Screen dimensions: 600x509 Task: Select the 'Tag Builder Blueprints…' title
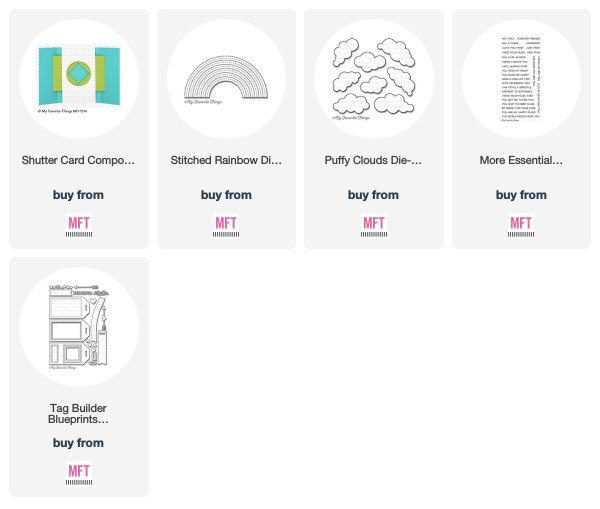point(78,414)
